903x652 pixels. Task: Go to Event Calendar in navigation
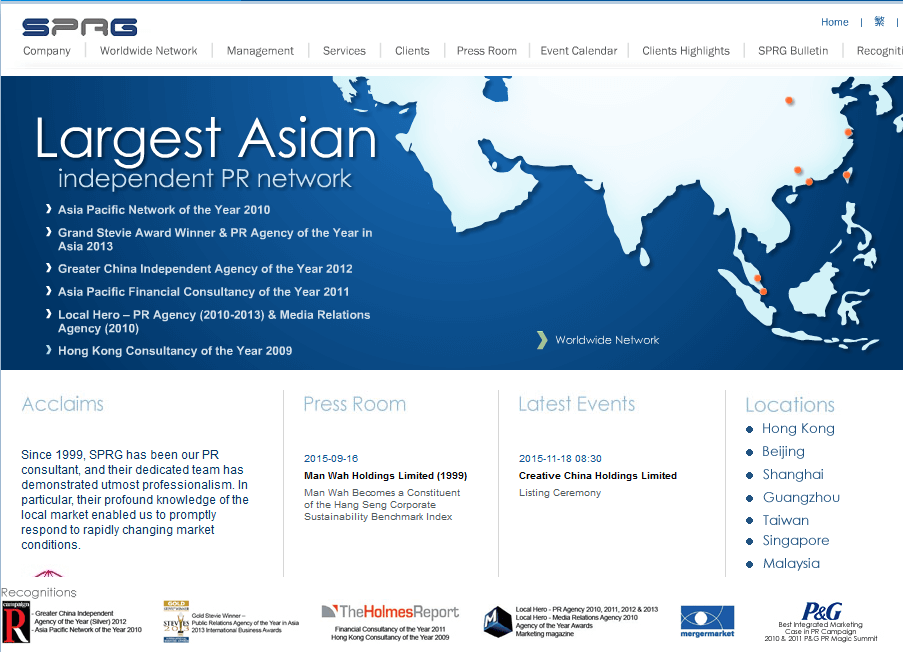point(579,51)
